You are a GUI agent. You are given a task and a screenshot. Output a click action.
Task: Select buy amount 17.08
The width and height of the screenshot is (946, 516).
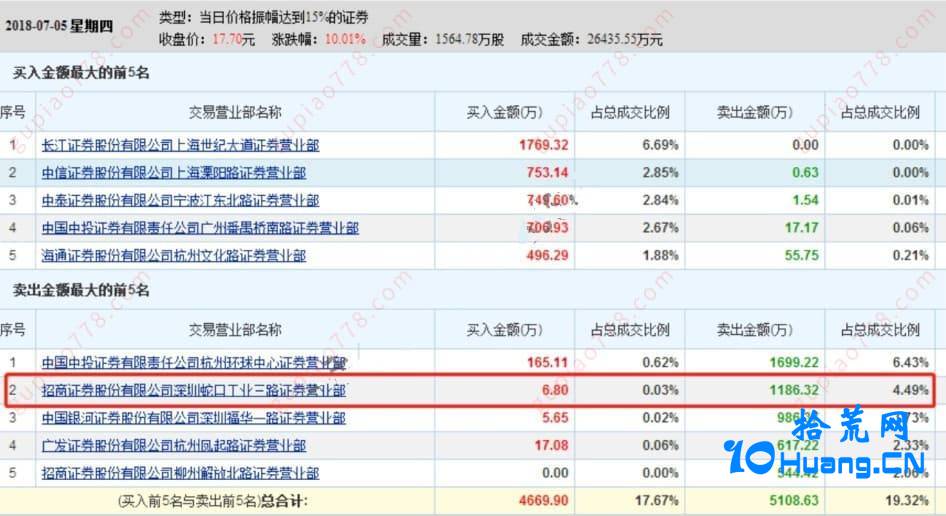(x=551, y=445)
